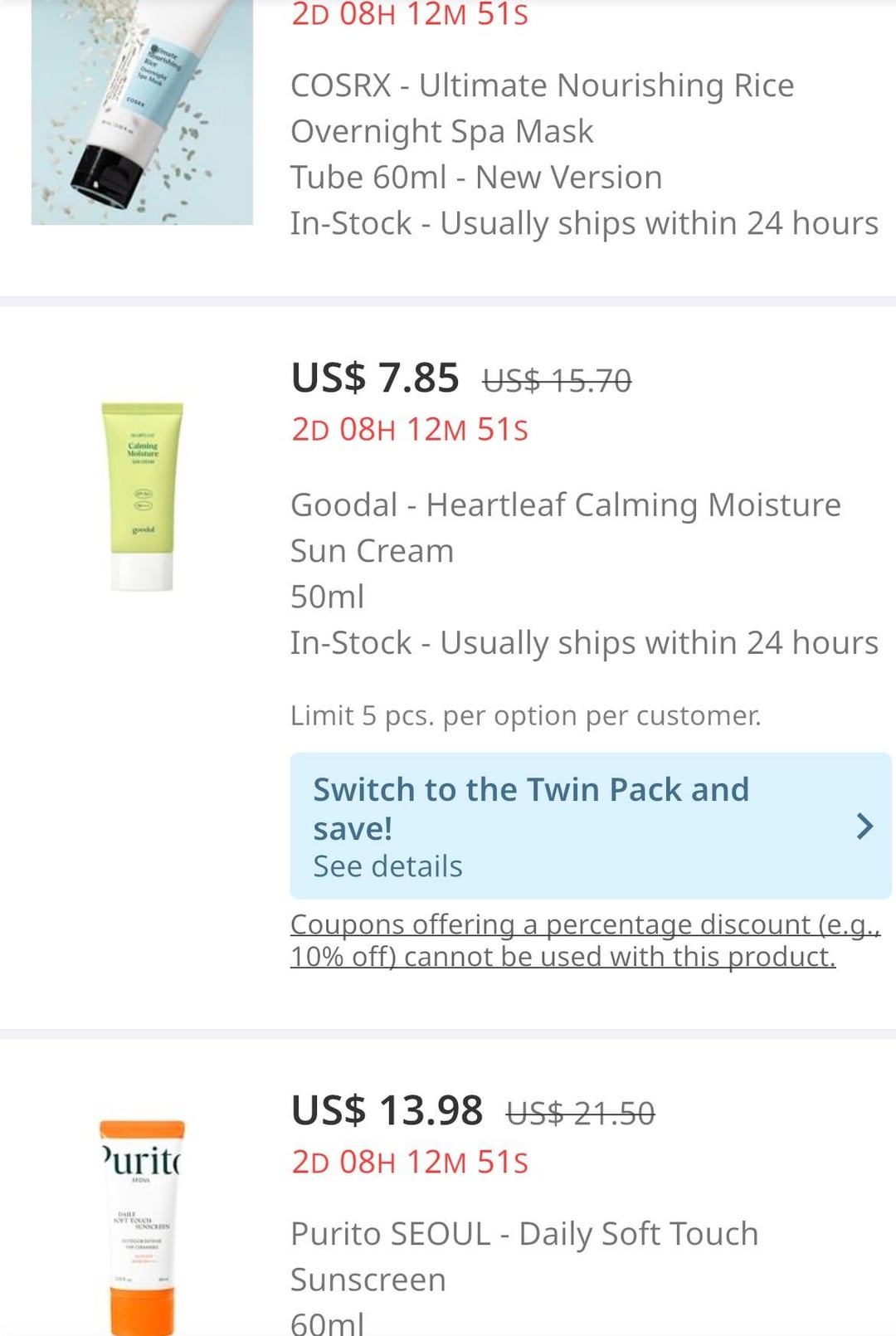Tap 'Switch to the Twin Pack and save!' heading
This screenshot has height=1336, width=896.
[x=531, y=808]
